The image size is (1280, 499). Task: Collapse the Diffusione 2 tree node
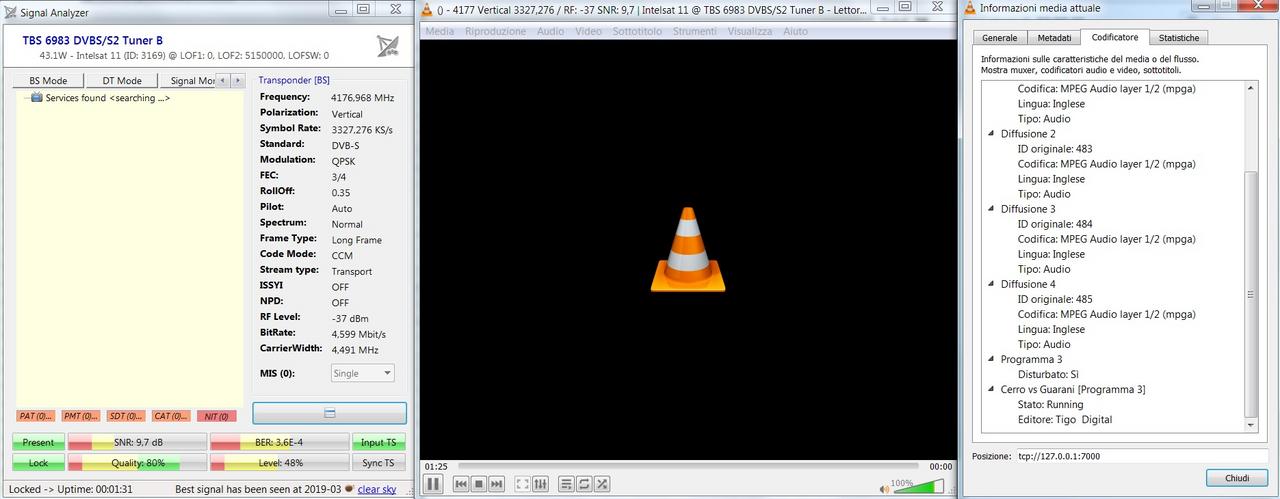coord(991,134)
